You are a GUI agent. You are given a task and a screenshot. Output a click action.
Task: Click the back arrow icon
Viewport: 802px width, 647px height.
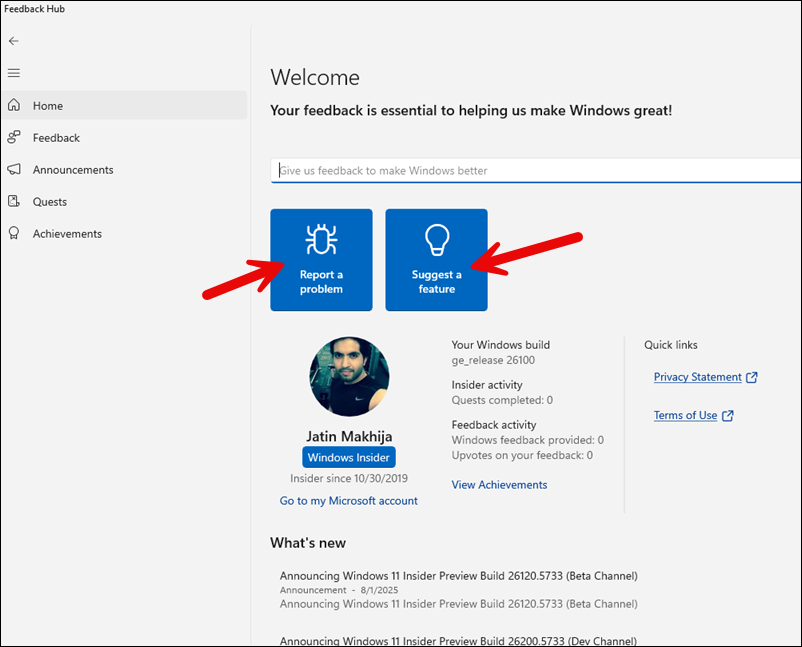(14, 41)
